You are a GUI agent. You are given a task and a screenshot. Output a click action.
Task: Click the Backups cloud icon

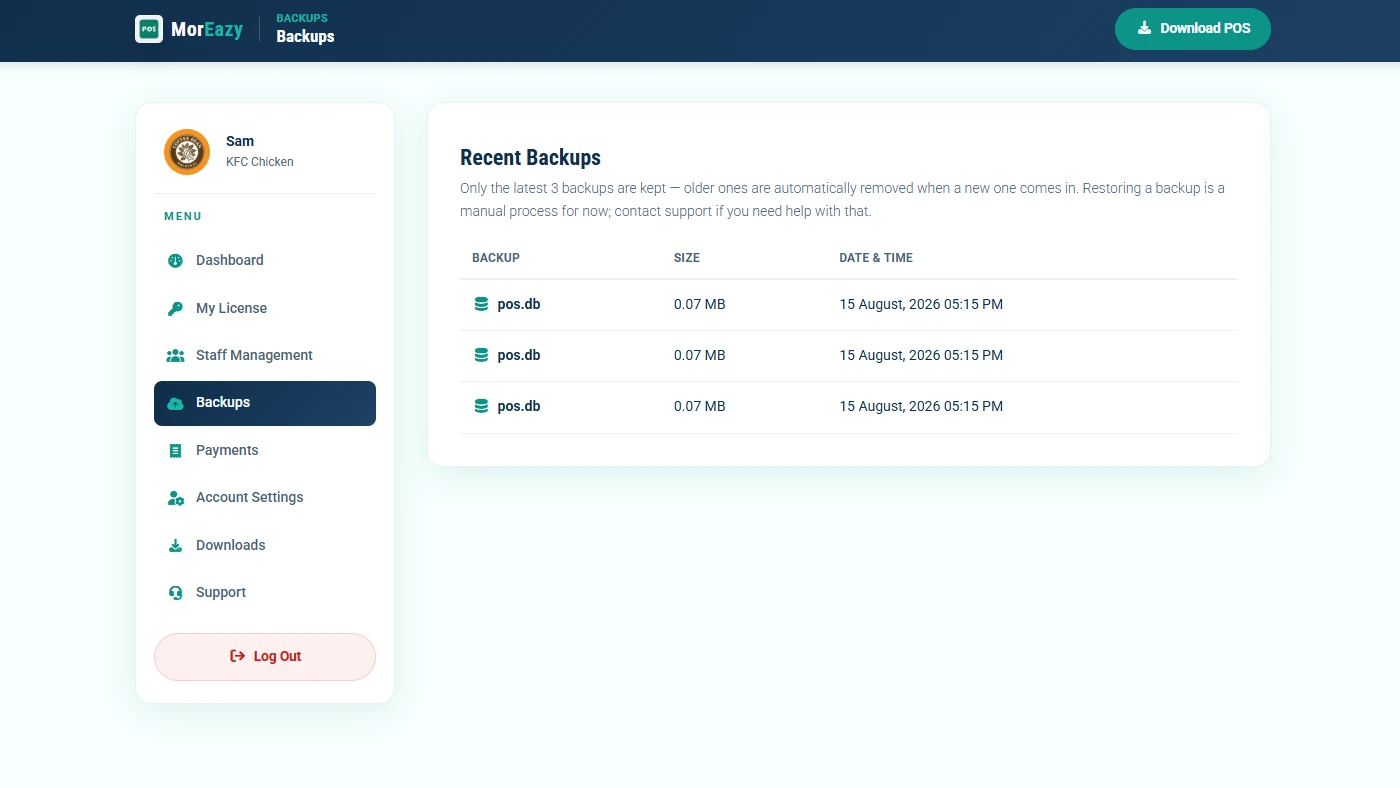[175, 403]
